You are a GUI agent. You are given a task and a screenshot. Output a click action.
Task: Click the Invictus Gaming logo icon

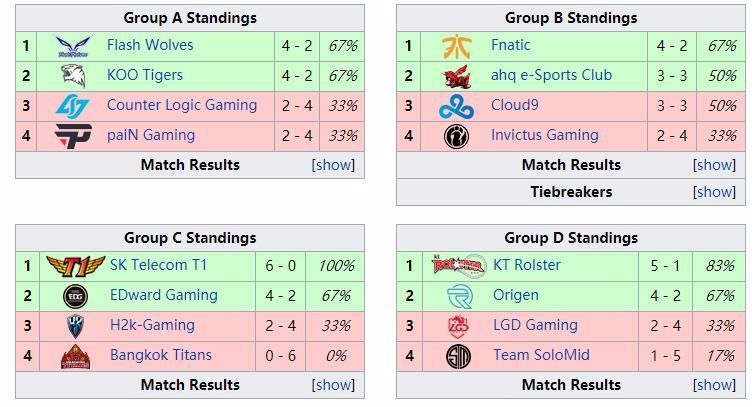click(457, 136)
